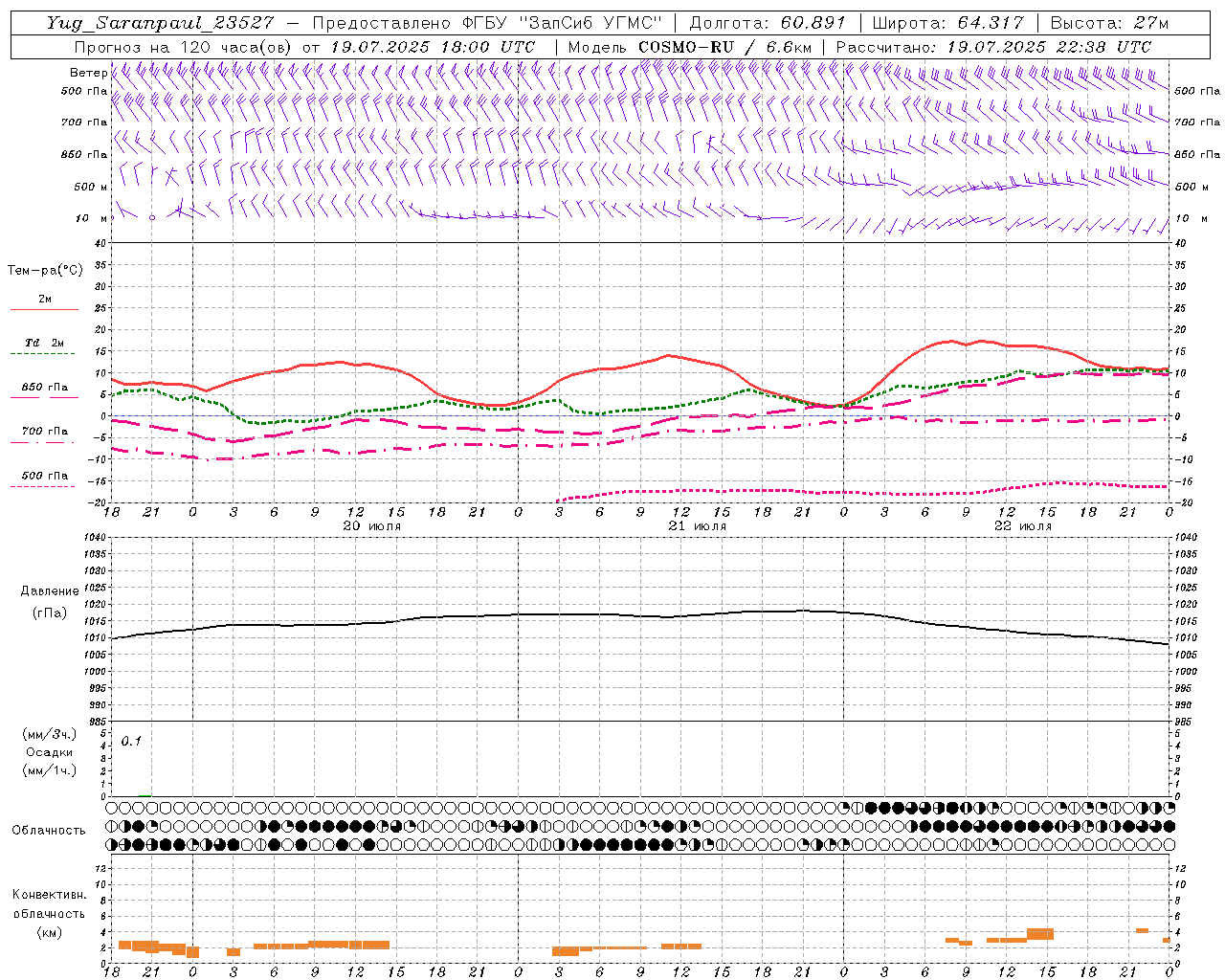Click the 'Ветер' wind panel label

[x=88, y=73]
